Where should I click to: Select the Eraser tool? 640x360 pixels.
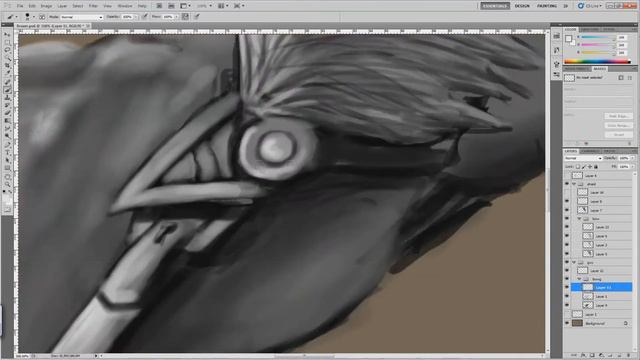[8, 113]
